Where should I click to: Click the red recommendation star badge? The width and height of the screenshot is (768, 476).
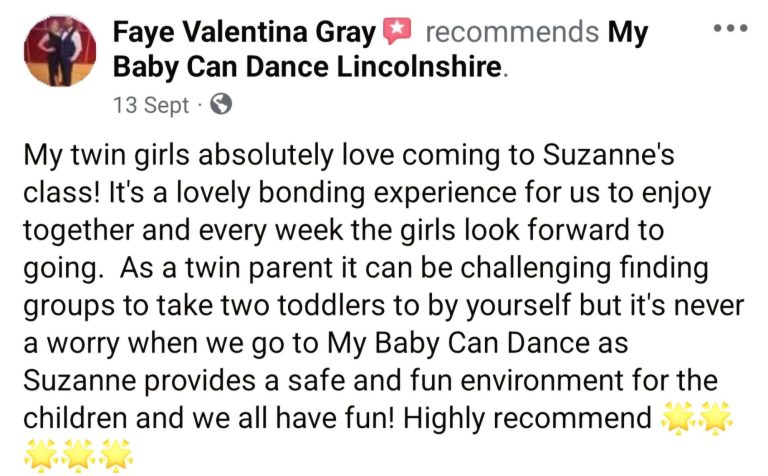click(x=397, y=31)
